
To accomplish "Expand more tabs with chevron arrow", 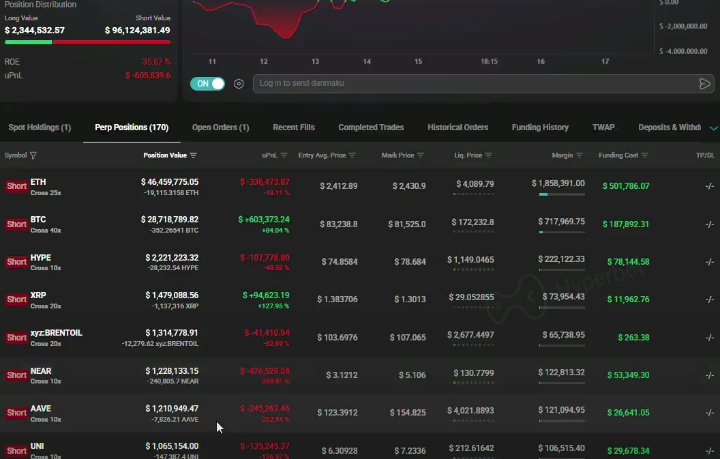I will (x=714, y=128).
